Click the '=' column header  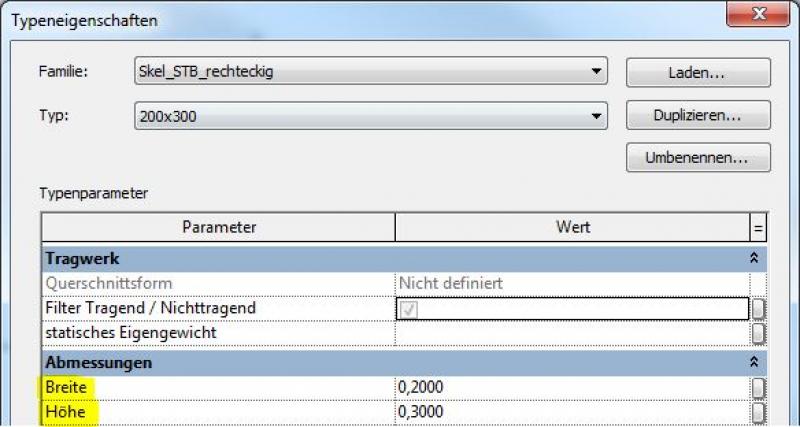(x=758, y=227)
